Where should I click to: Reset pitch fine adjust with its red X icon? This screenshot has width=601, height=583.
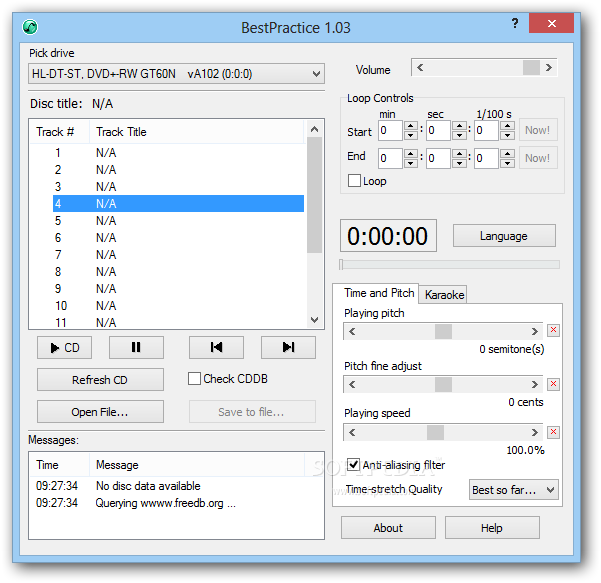(x=553, y=384)
